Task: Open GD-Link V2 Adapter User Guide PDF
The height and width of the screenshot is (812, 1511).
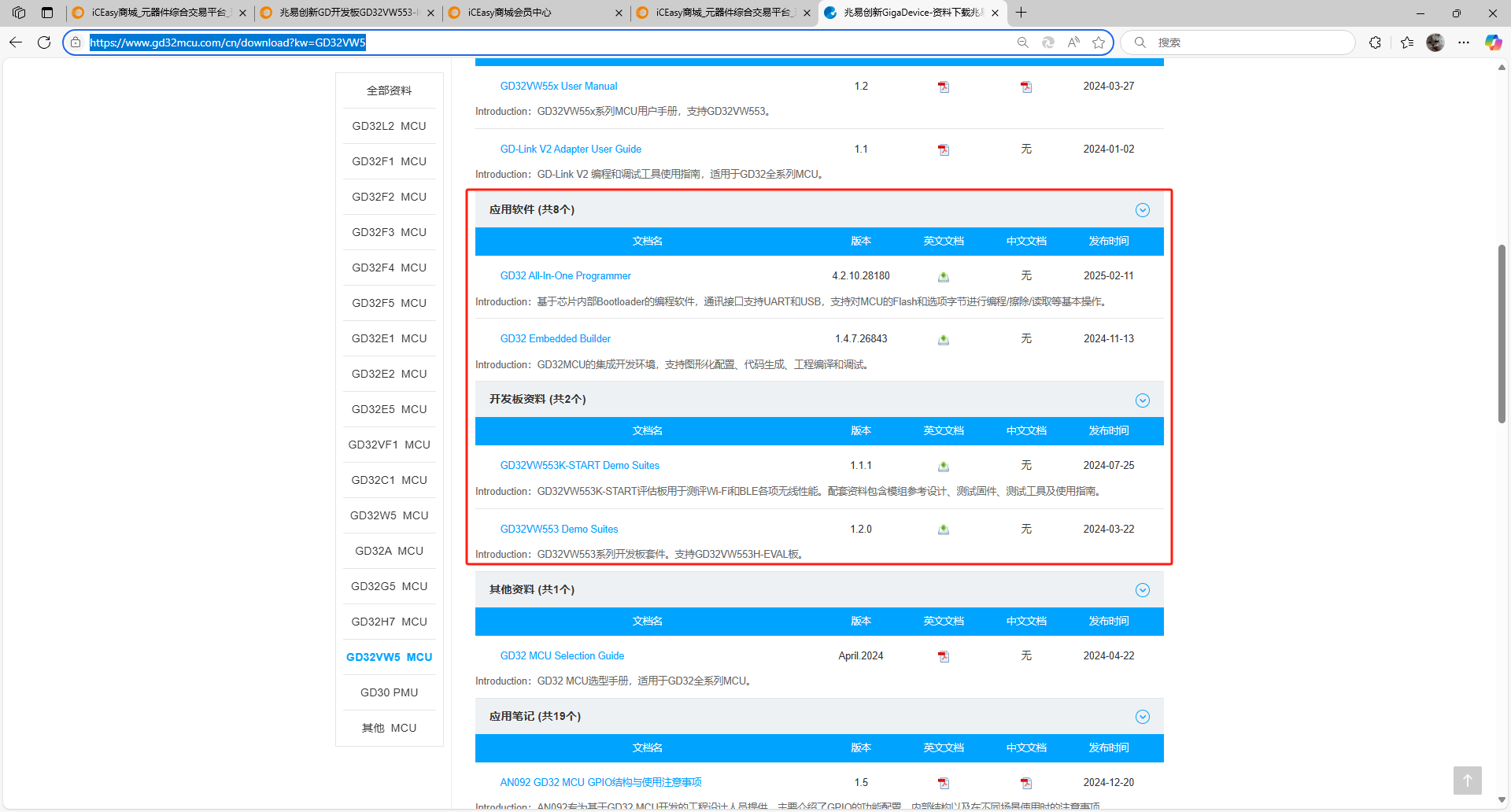Action: click(943, 149)
